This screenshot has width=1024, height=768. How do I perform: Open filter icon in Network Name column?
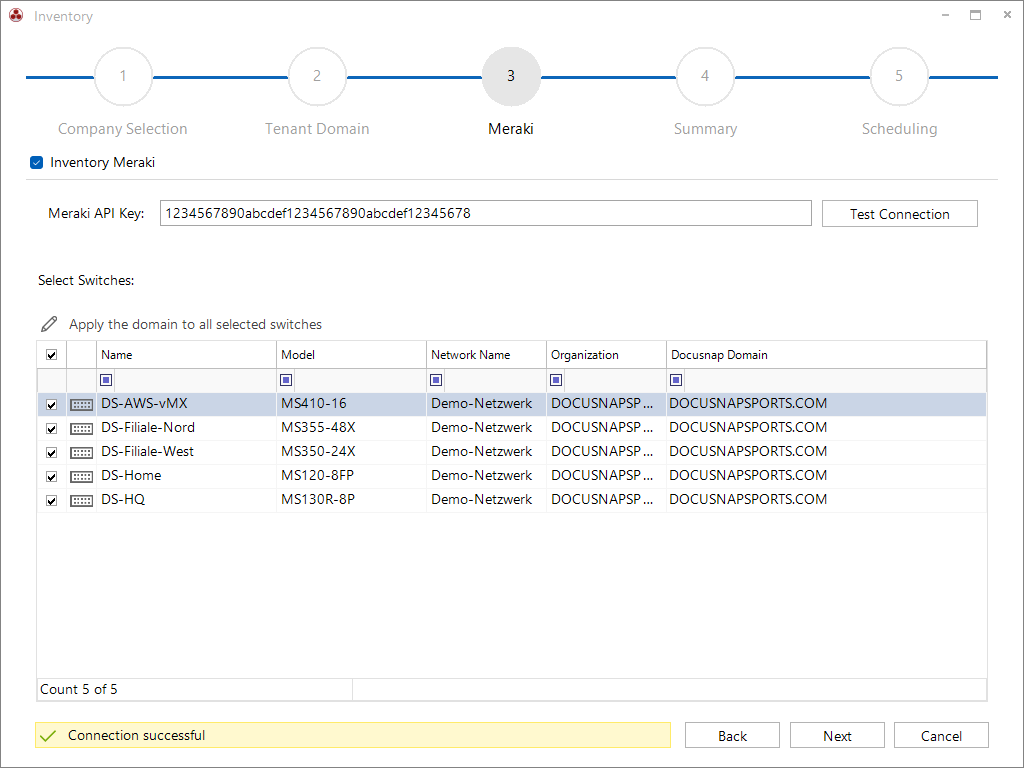(x=436, y=380)
